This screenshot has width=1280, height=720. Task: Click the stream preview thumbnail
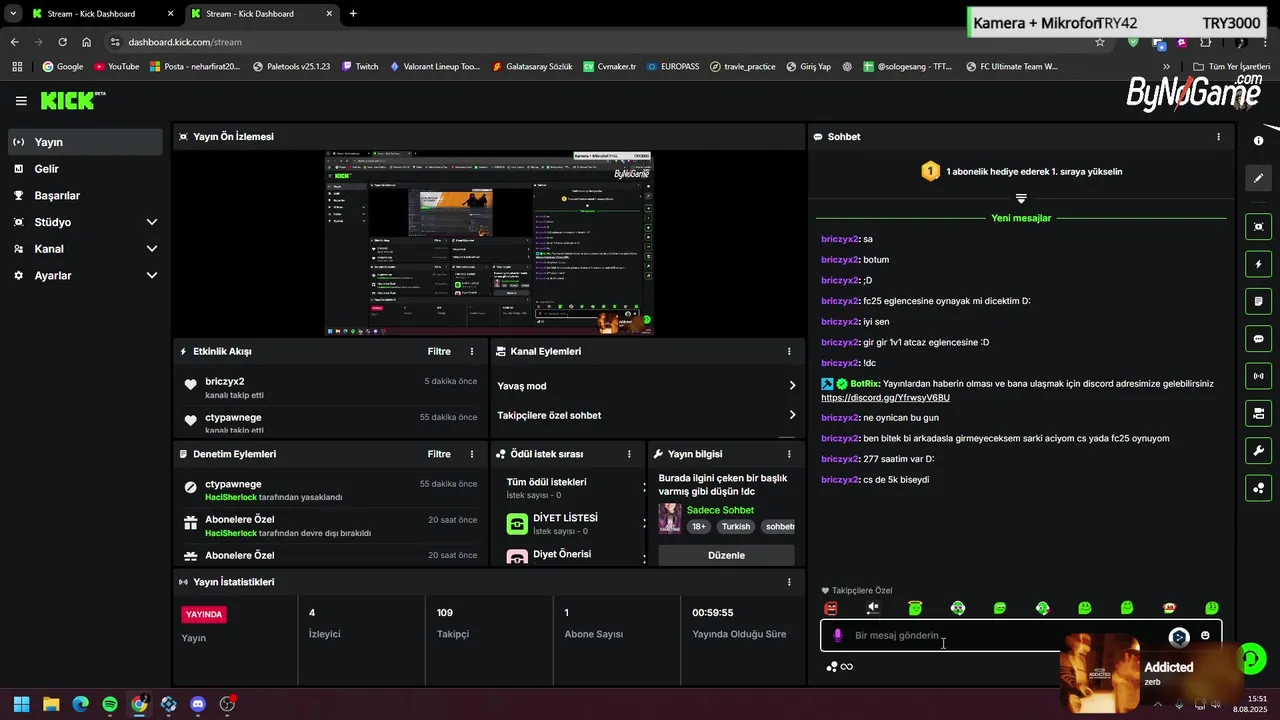tap(488, 243)
